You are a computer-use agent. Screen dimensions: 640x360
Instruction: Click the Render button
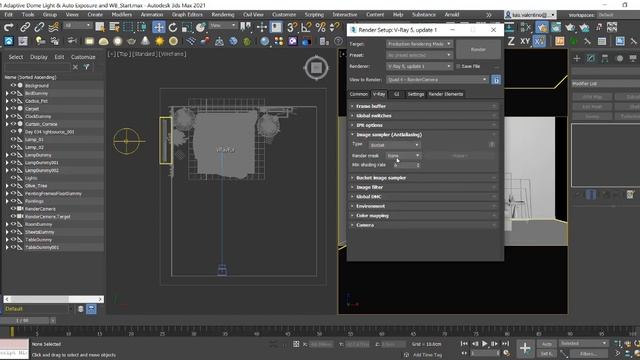click(x=478, y=50)
